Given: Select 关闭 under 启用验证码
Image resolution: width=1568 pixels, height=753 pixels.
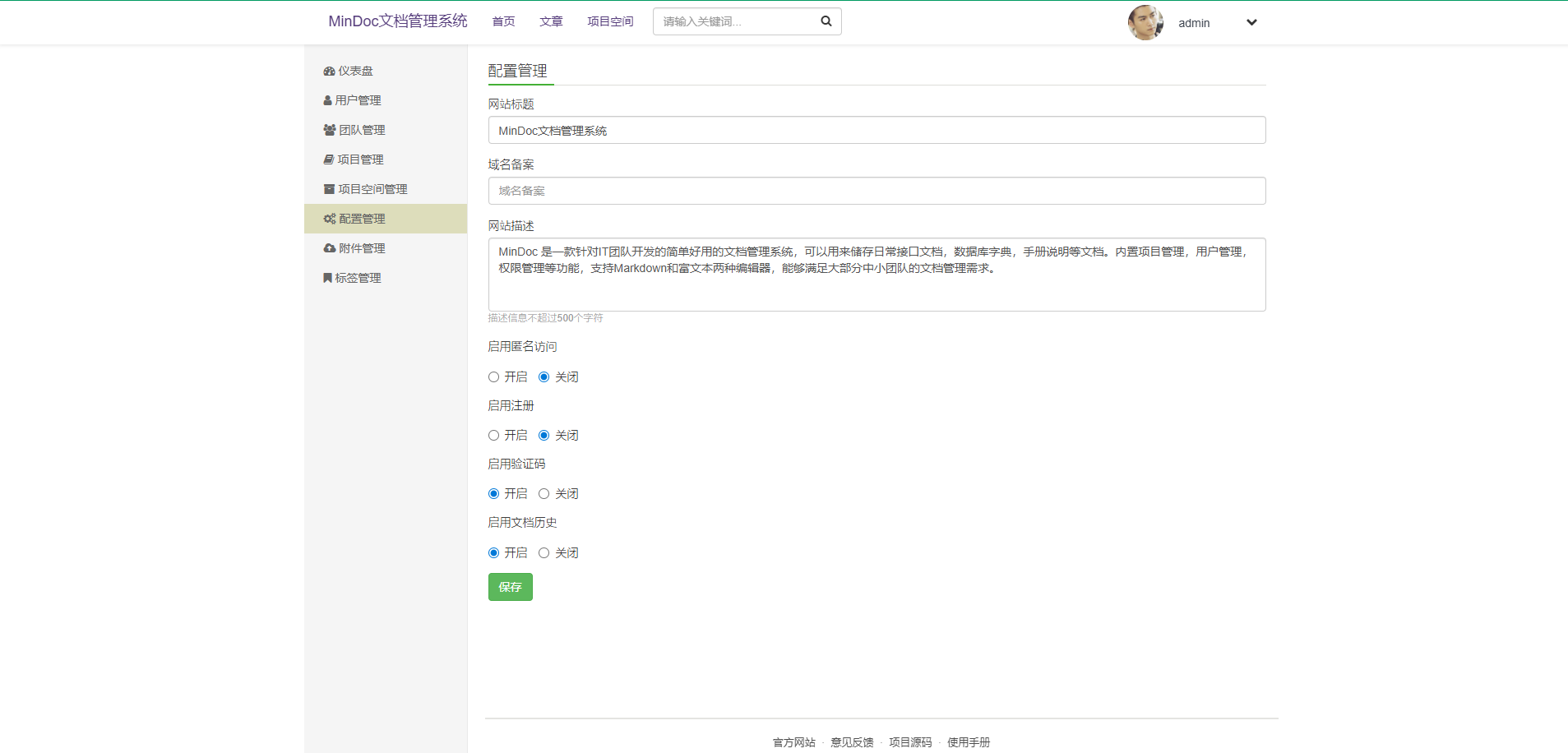Looking at the screenshot, I should tap(543, 494).
